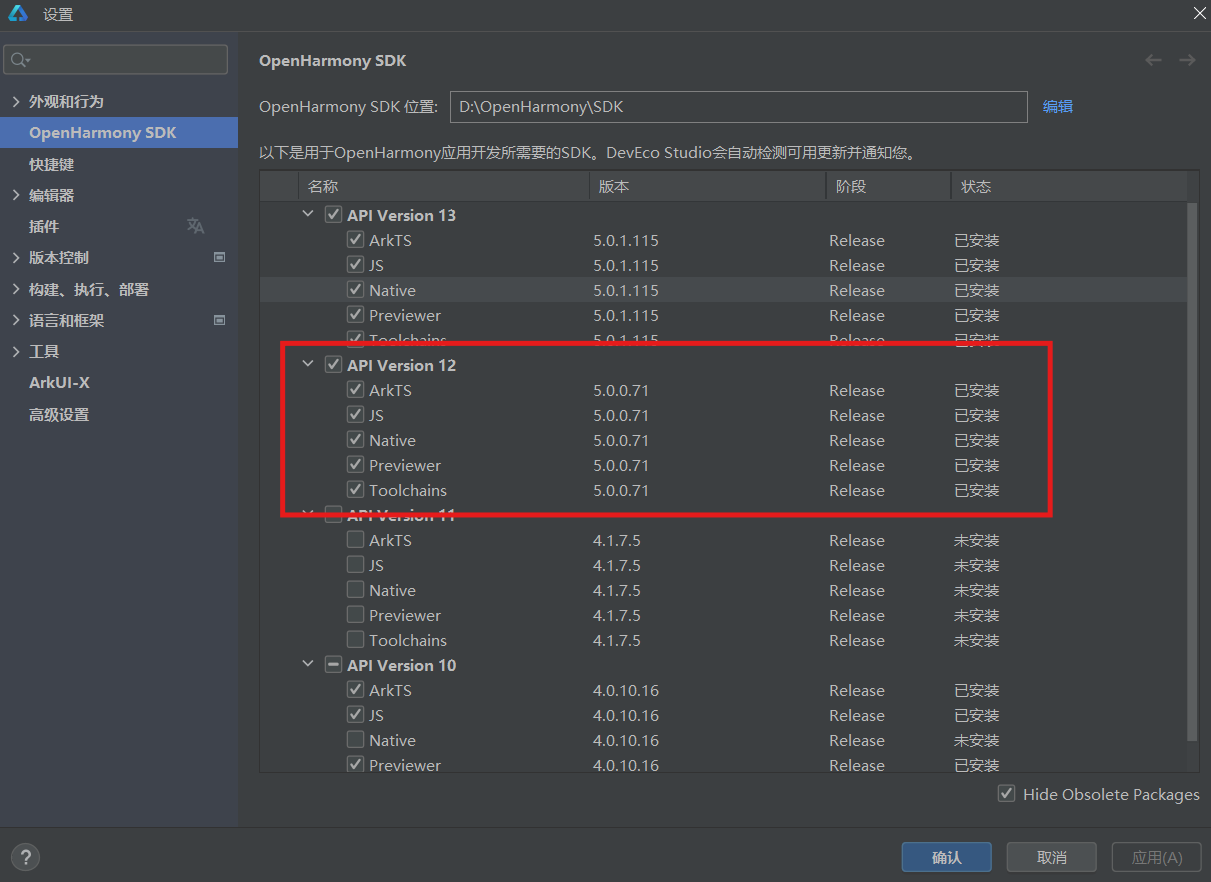Screen dimensions: 1211x882
Task: Expand the 编辑器 settings section
Action: (15, 195)
